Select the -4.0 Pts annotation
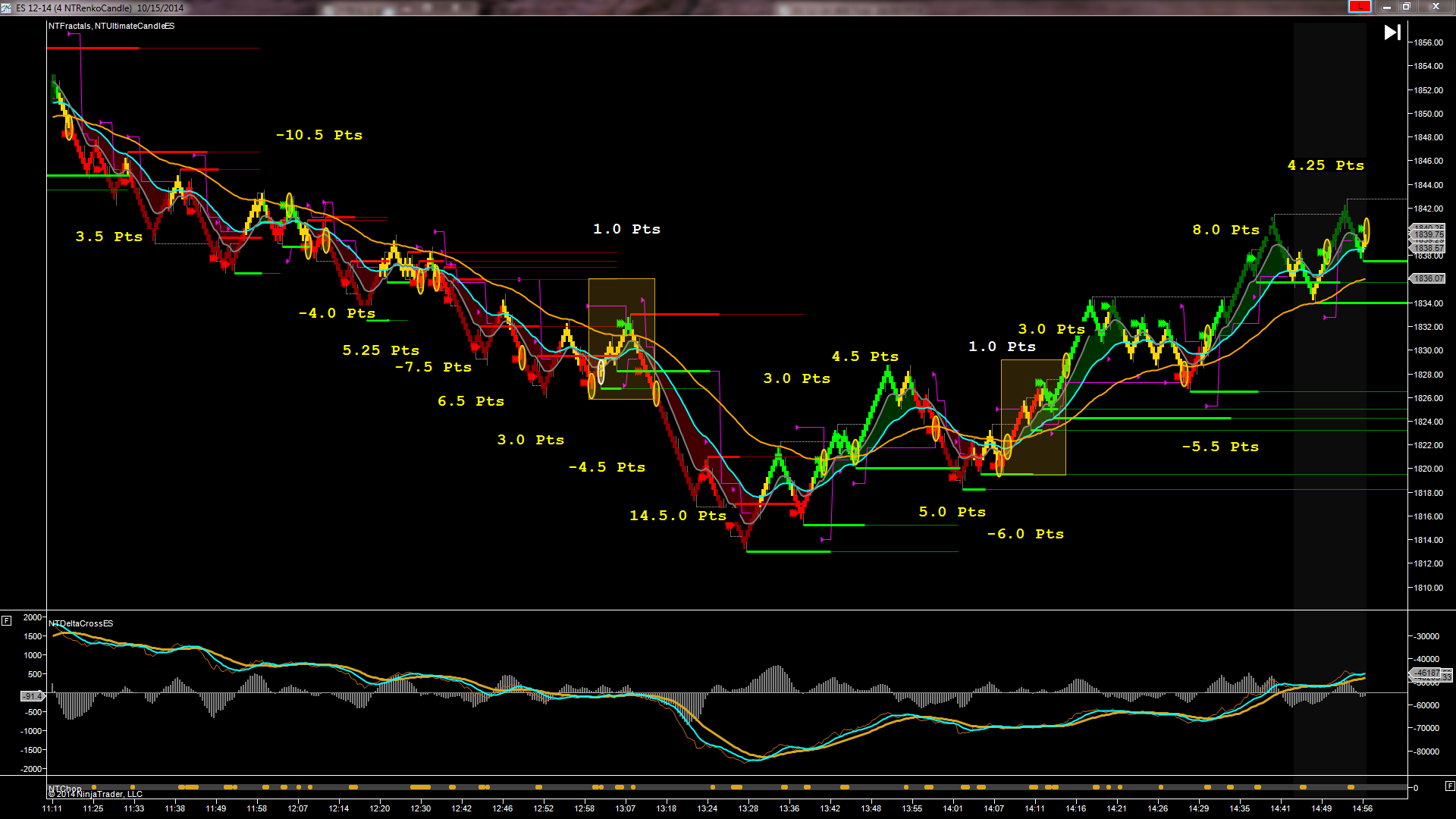Screen dimensions: 1456x819 pyautogui.click(x=337, y=313)
